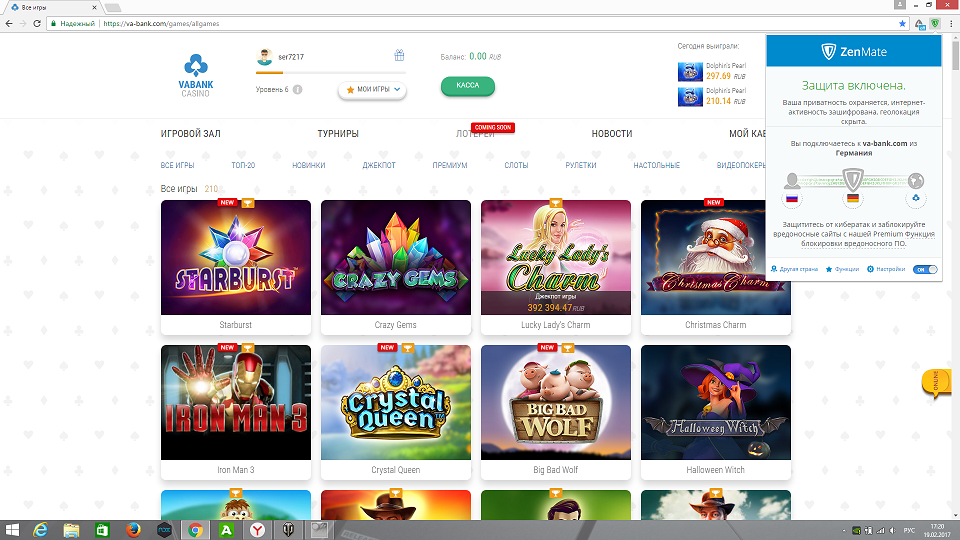Select the 'Настольные' category tab
The height and width of the screenshot is (540, 960).
(656, 165)
